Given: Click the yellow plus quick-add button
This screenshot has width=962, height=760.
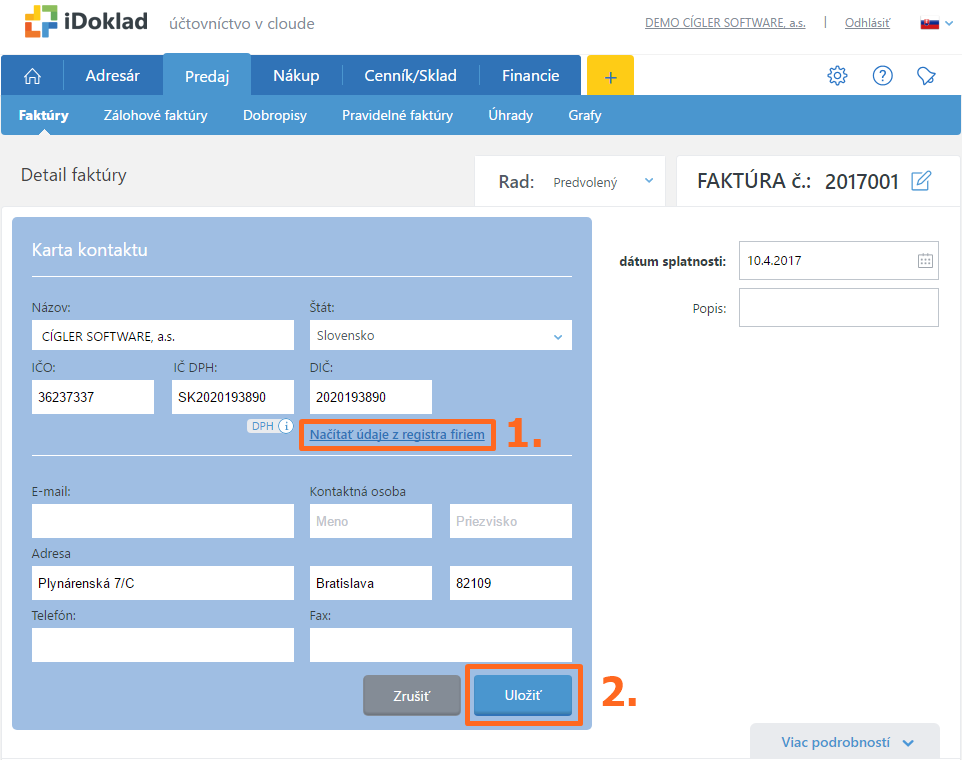Looking at the screenshot, I should click(x=610, y=76).
